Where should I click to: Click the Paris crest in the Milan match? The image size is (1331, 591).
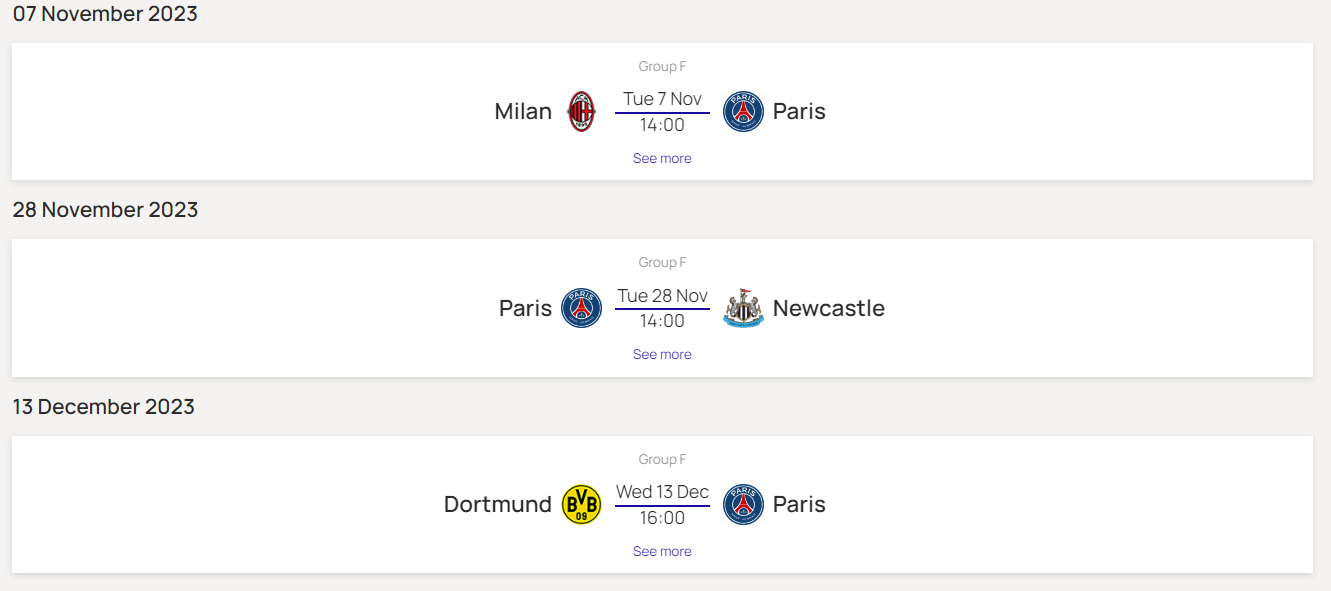point(743,112)
